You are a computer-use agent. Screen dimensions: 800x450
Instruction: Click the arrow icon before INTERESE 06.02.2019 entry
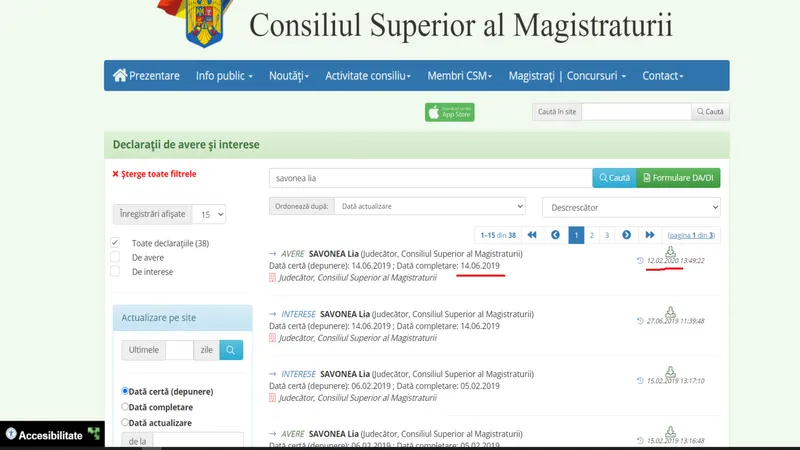[x=272, y=374]
